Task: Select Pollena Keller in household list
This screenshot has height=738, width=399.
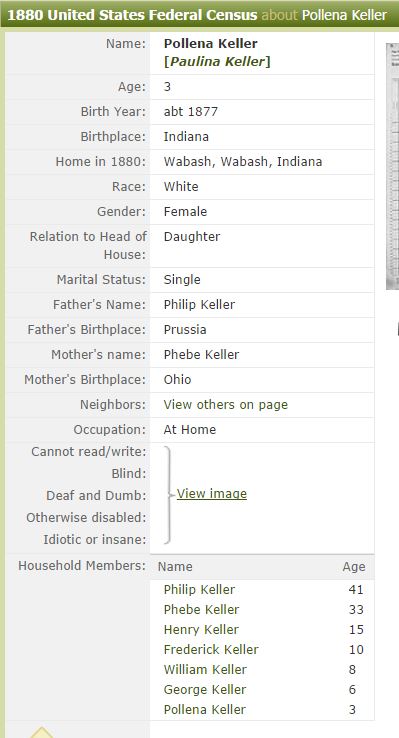Action: click(x=205, y=710)
